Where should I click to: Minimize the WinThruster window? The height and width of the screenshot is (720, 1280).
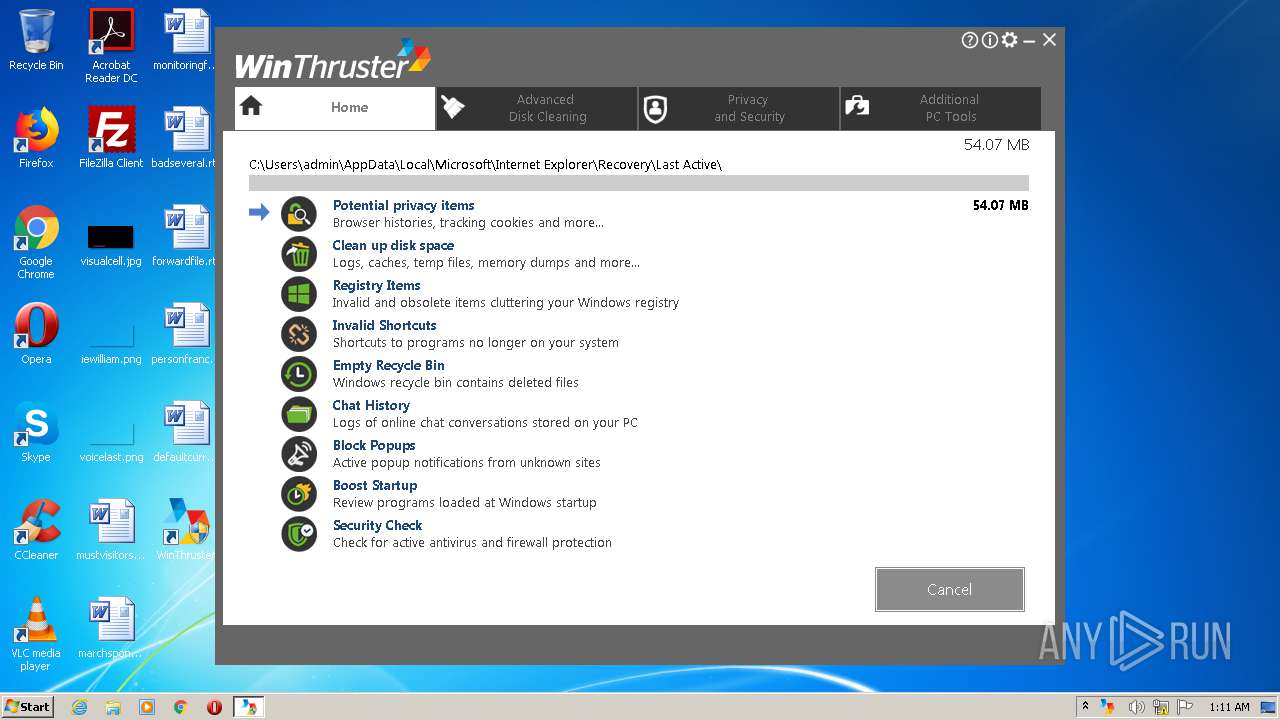1029,40
